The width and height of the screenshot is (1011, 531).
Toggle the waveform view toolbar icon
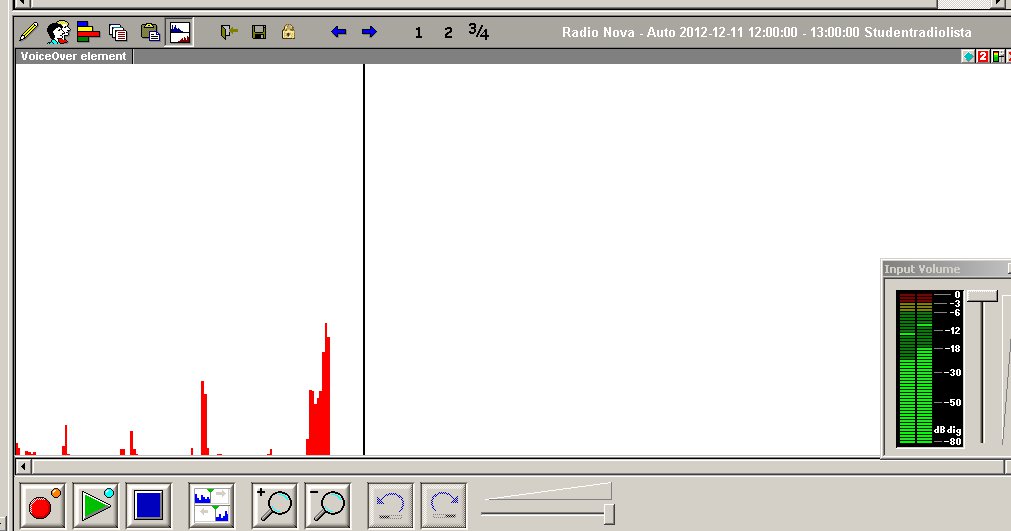(x=180, y=32)
